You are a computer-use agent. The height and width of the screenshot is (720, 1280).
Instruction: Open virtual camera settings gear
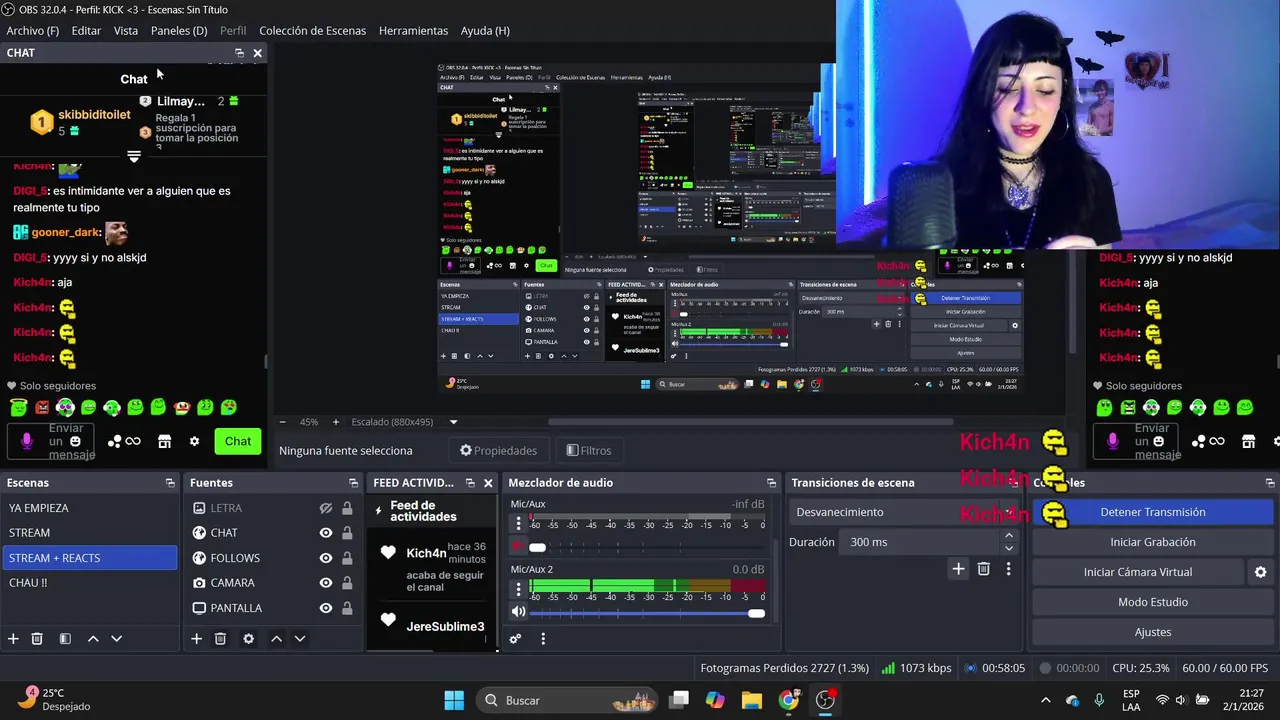[1260, 572]
